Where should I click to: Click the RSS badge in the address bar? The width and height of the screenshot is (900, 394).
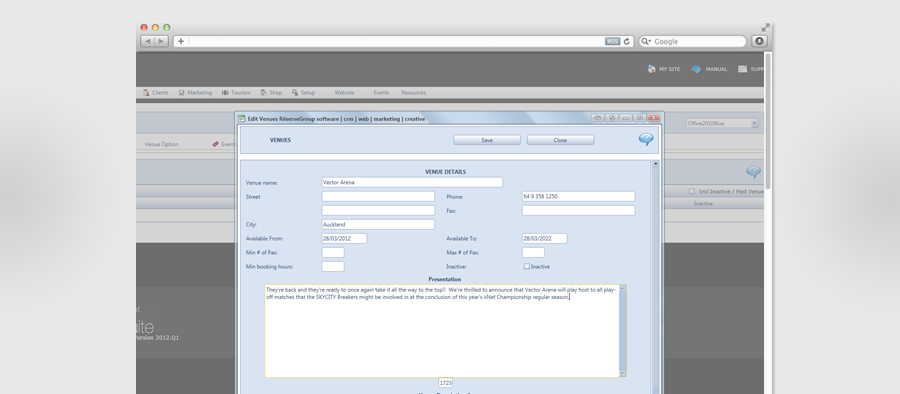coord(612,41)
